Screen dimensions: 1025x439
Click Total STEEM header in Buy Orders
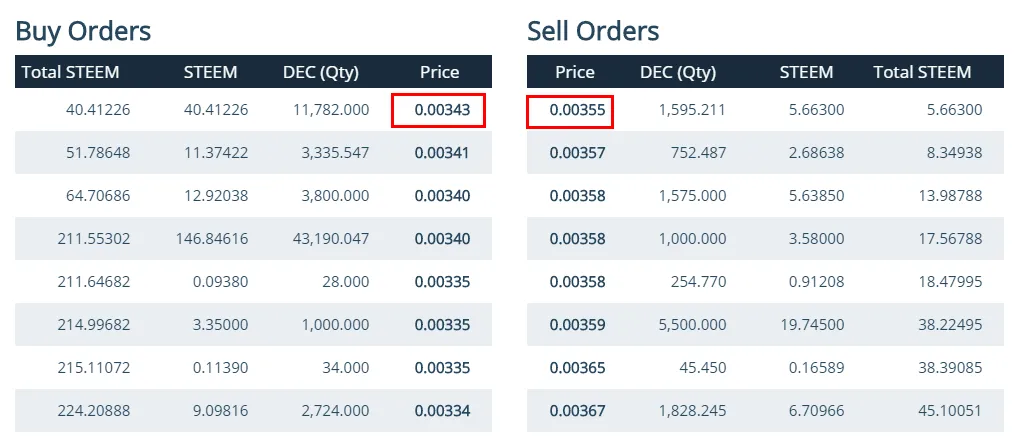pyautogui.click(x=70, y=72)
